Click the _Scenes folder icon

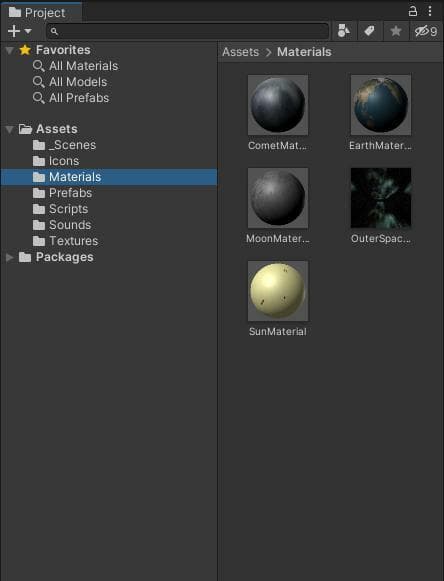coord(39,145)
